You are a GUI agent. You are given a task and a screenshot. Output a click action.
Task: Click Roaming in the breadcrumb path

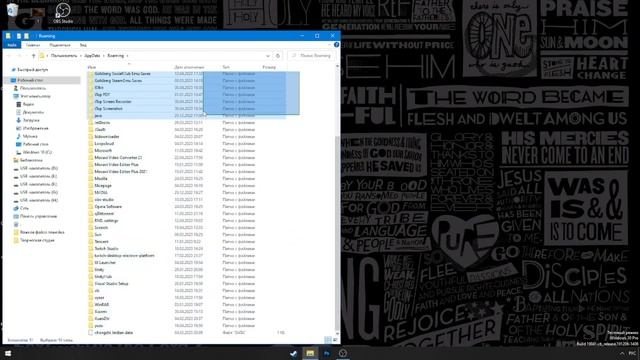(x=116, y=56)
